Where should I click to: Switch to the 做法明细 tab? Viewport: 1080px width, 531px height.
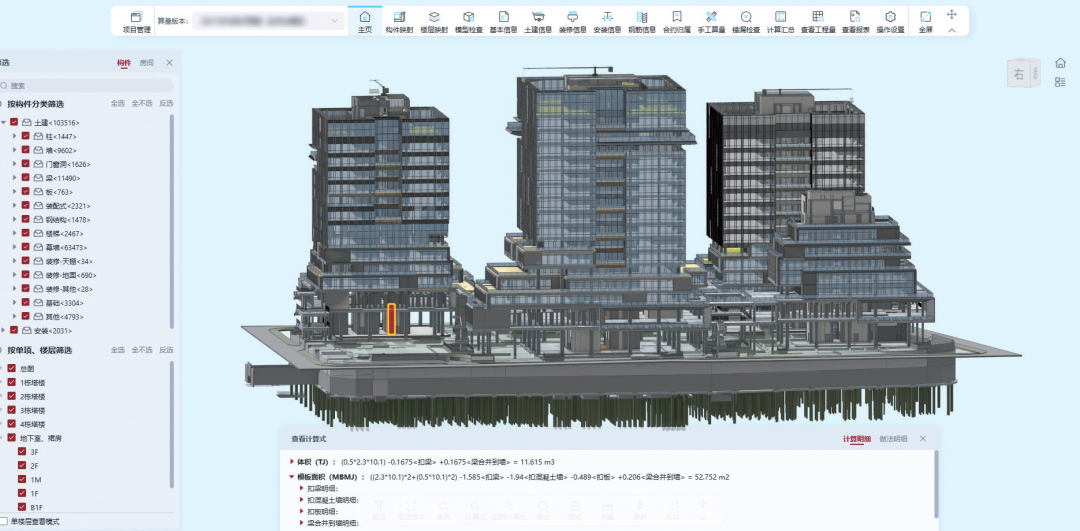point(894,439)
